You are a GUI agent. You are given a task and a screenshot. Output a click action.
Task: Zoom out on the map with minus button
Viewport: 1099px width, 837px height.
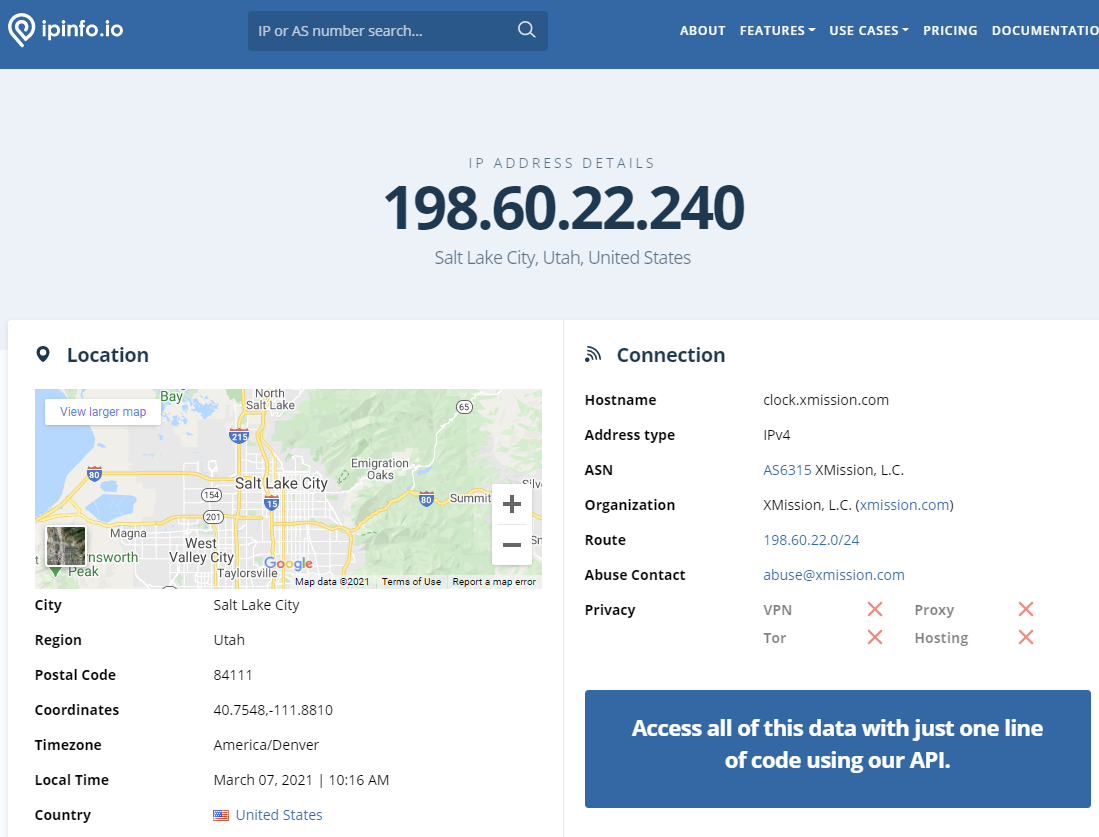pos(511,545)
